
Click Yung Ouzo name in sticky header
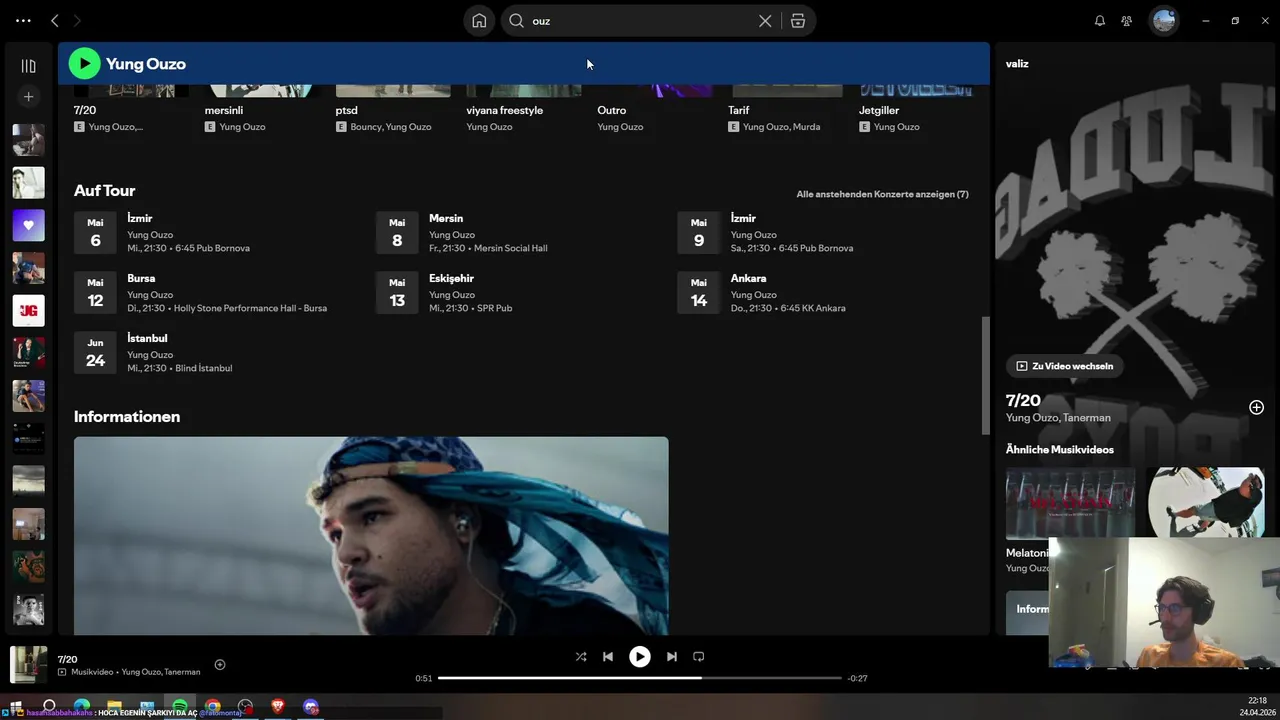(146, 64)
